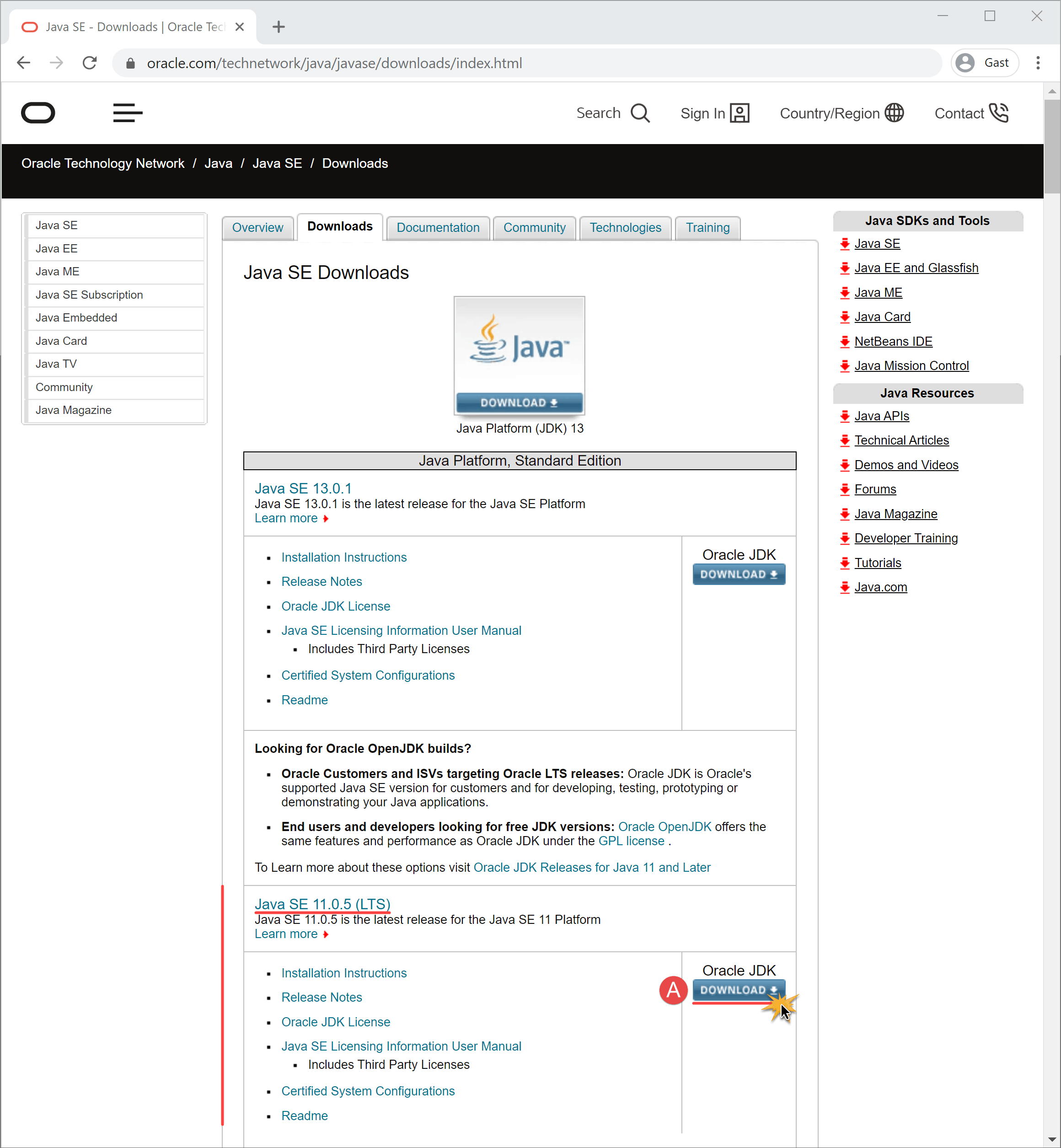The height and width of the screenshot is (1148, 1061).
Task: Select Java SE Subscription in left sidebar
Action: coord(115,295)
